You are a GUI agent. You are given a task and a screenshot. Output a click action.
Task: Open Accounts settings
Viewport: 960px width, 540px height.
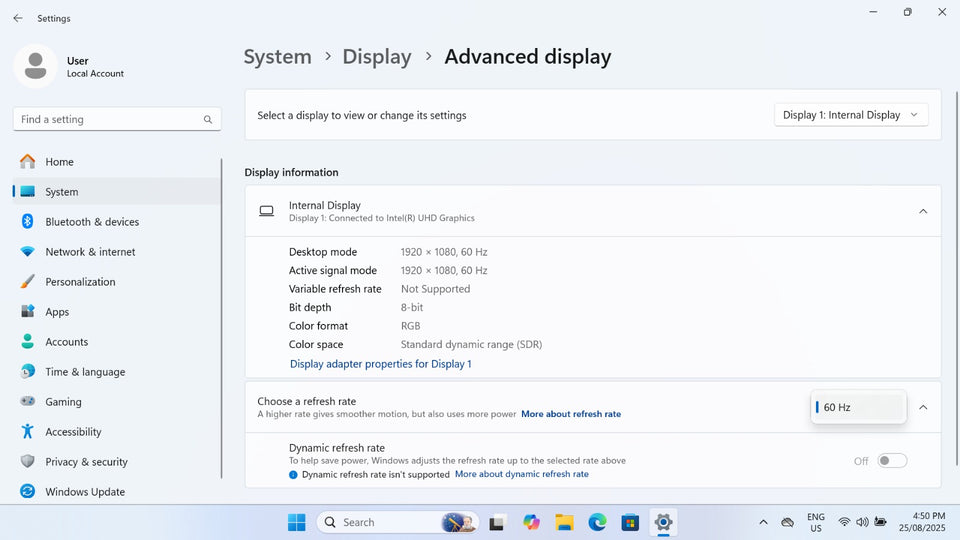(116, 342)
